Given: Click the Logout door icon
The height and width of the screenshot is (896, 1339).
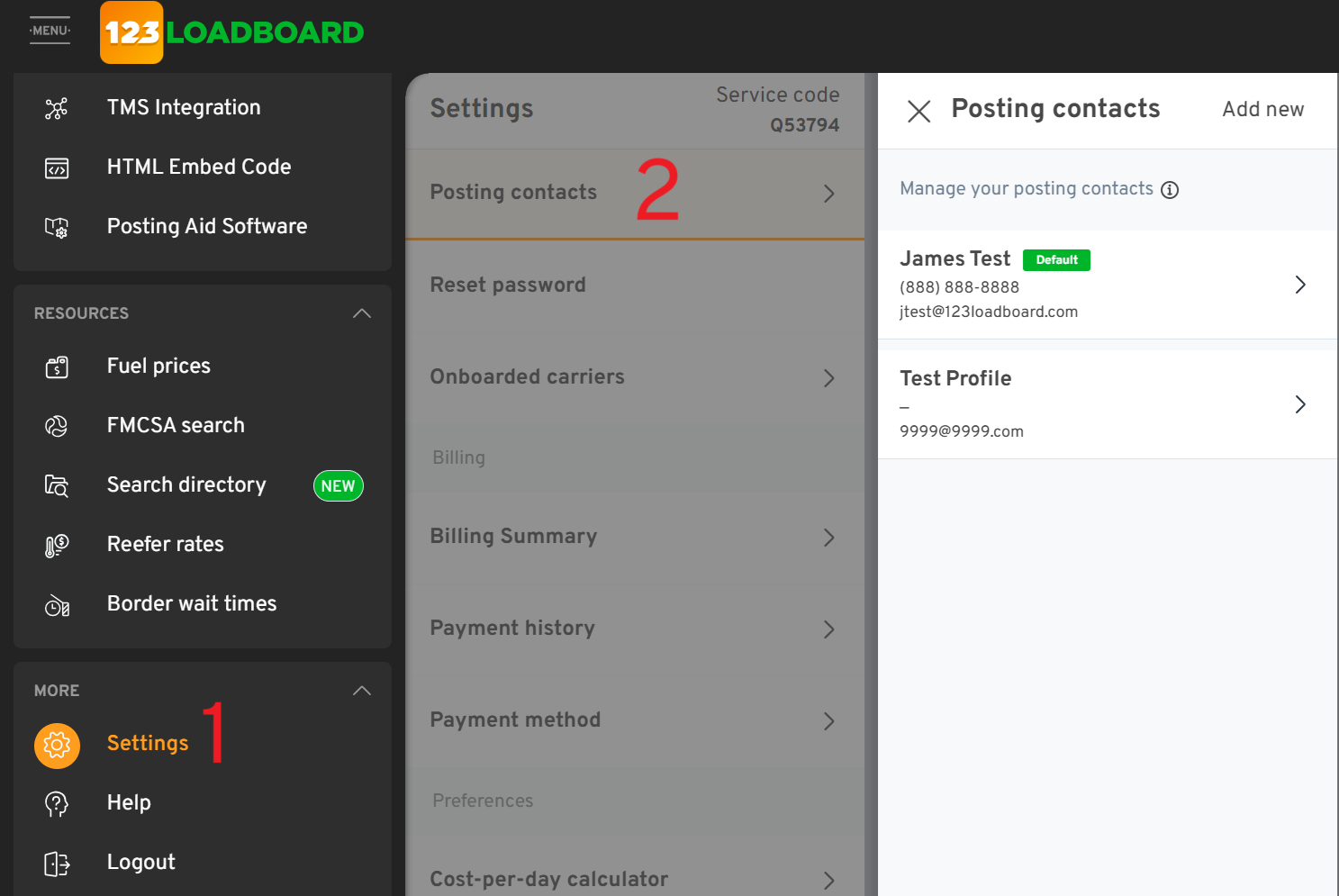Looking at the screenshot, I should tap(57, 864).
